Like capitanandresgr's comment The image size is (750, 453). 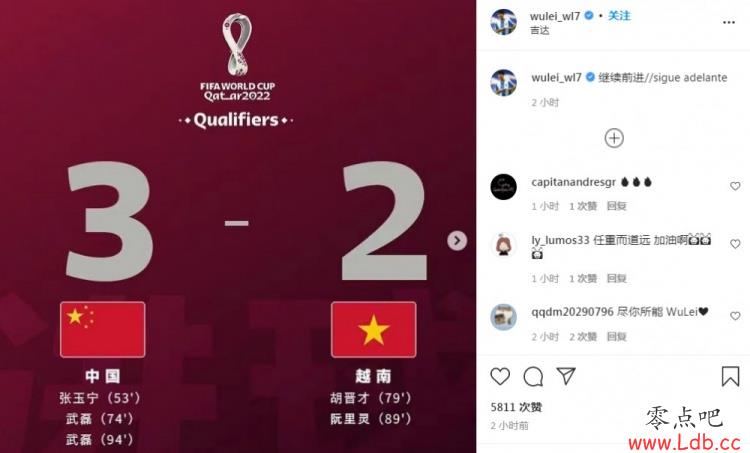tap(735, 186)
